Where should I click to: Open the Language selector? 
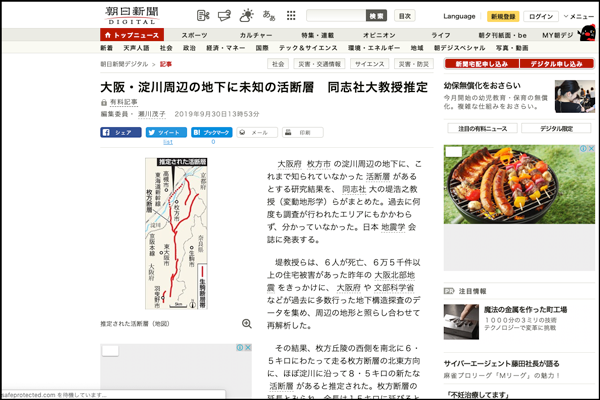click(x=459, y=17)
